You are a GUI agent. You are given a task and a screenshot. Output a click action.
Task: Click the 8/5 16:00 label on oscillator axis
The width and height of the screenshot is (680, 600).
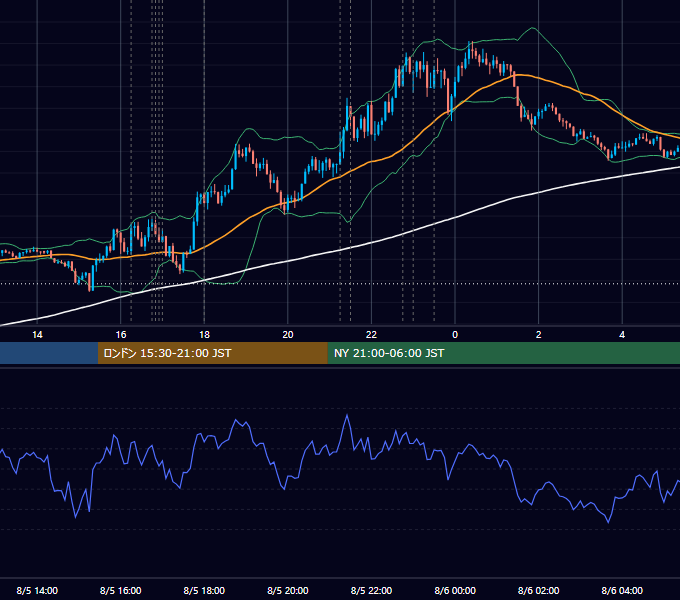pos(121,590)
